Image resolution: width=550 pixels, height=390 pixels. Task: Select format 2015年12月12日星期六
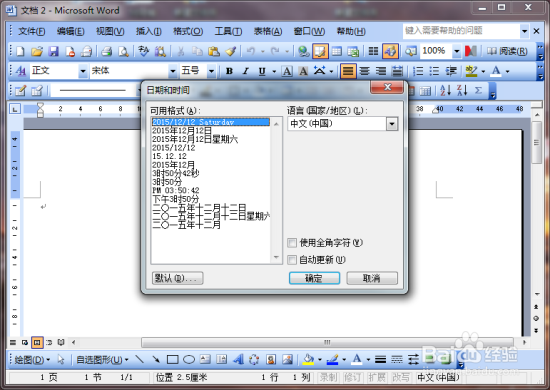coord(195,139)
